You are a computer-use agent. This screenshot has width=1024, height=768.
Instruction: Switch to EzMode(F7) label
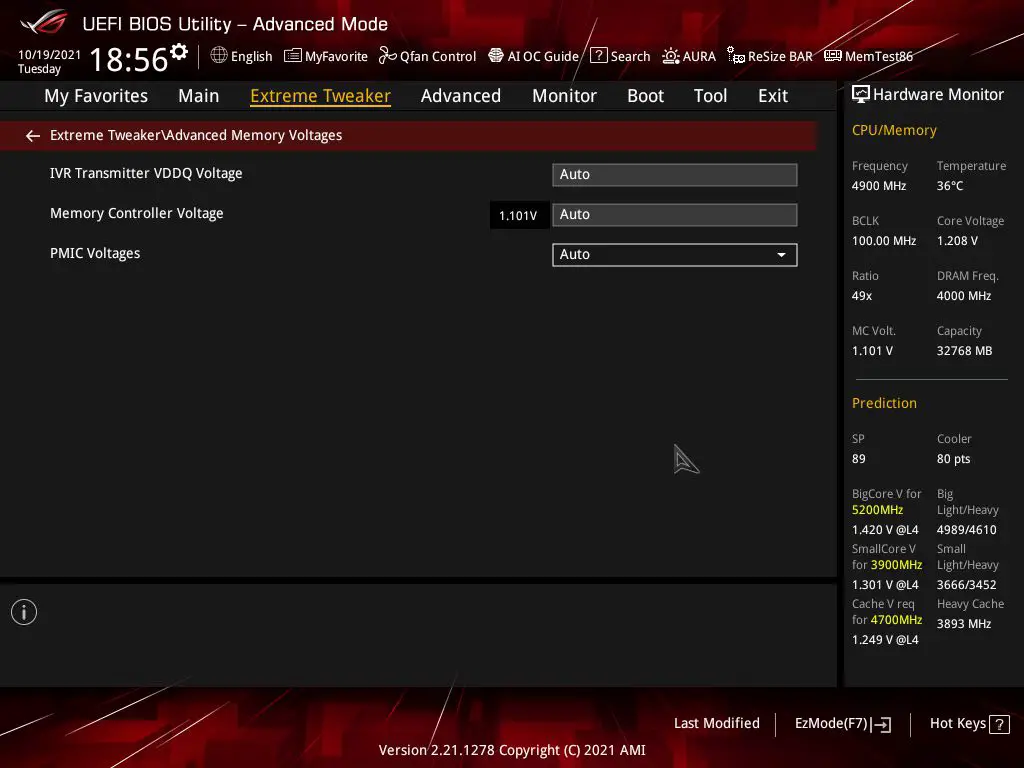831,723
